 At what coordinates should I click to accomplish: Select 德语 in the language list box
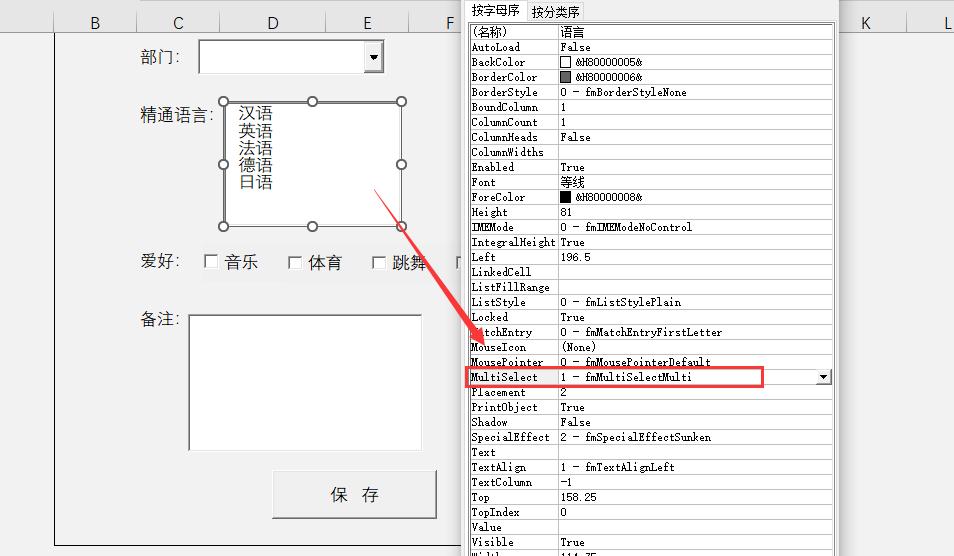tap(256, 165)
